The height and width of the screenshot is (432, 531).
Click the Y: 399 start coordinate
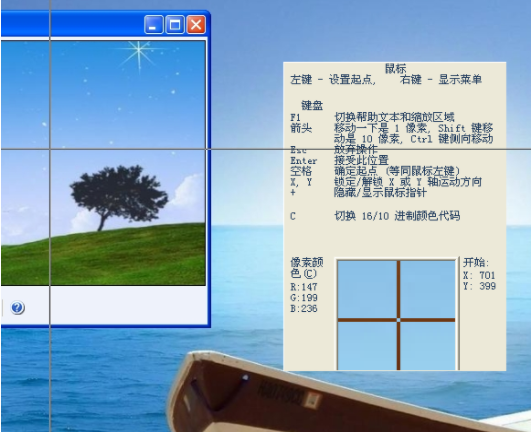[x=479, y=286]
